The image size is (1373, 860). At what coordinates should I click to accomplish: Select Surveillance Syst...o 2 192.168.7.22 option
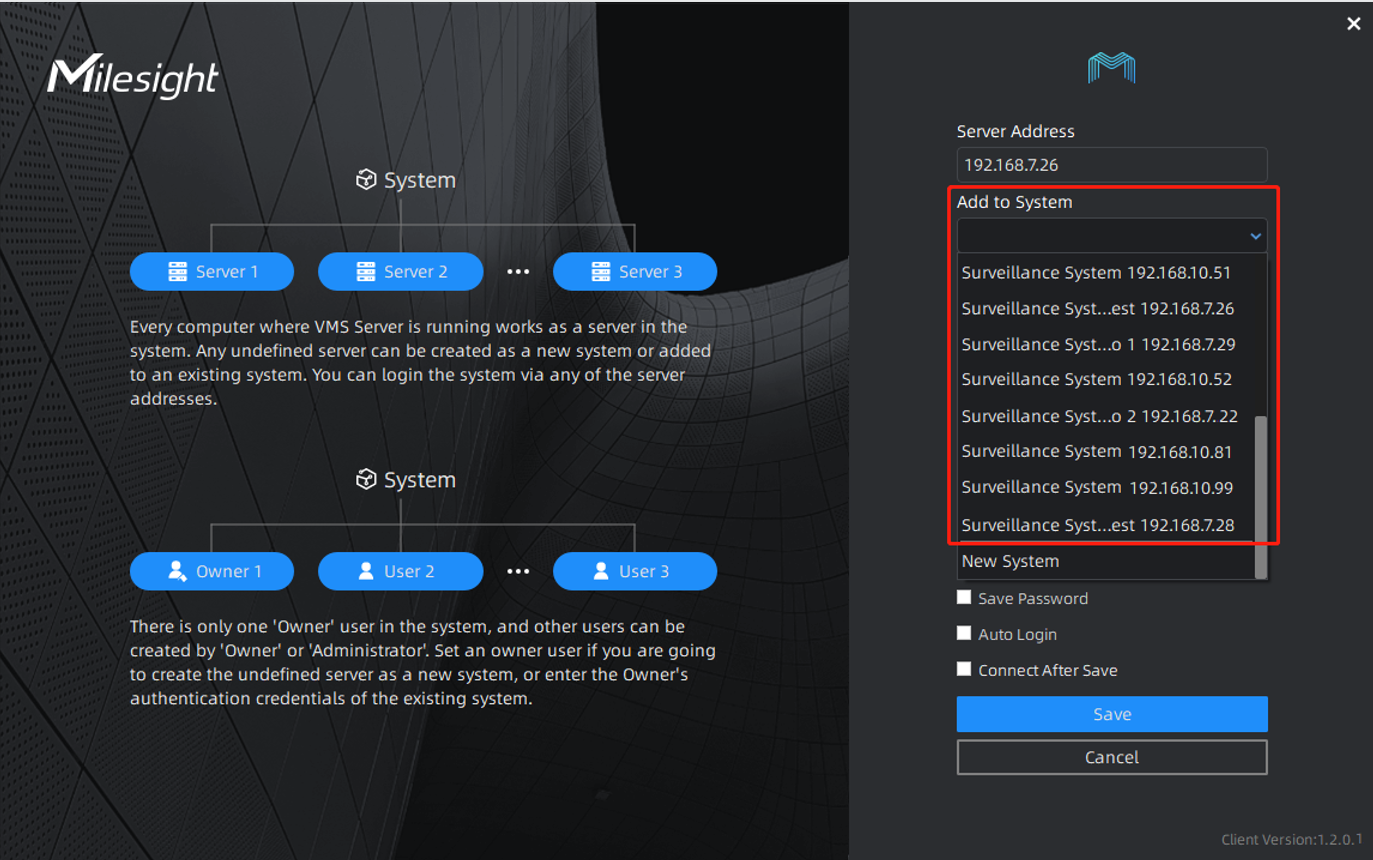coord(1106,416)
